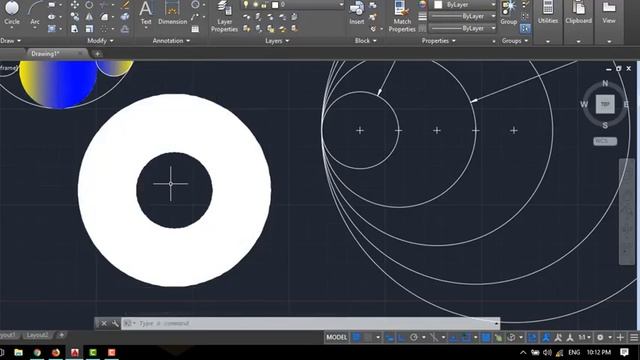Click customization wrench in command line

[x=116, y=323]
